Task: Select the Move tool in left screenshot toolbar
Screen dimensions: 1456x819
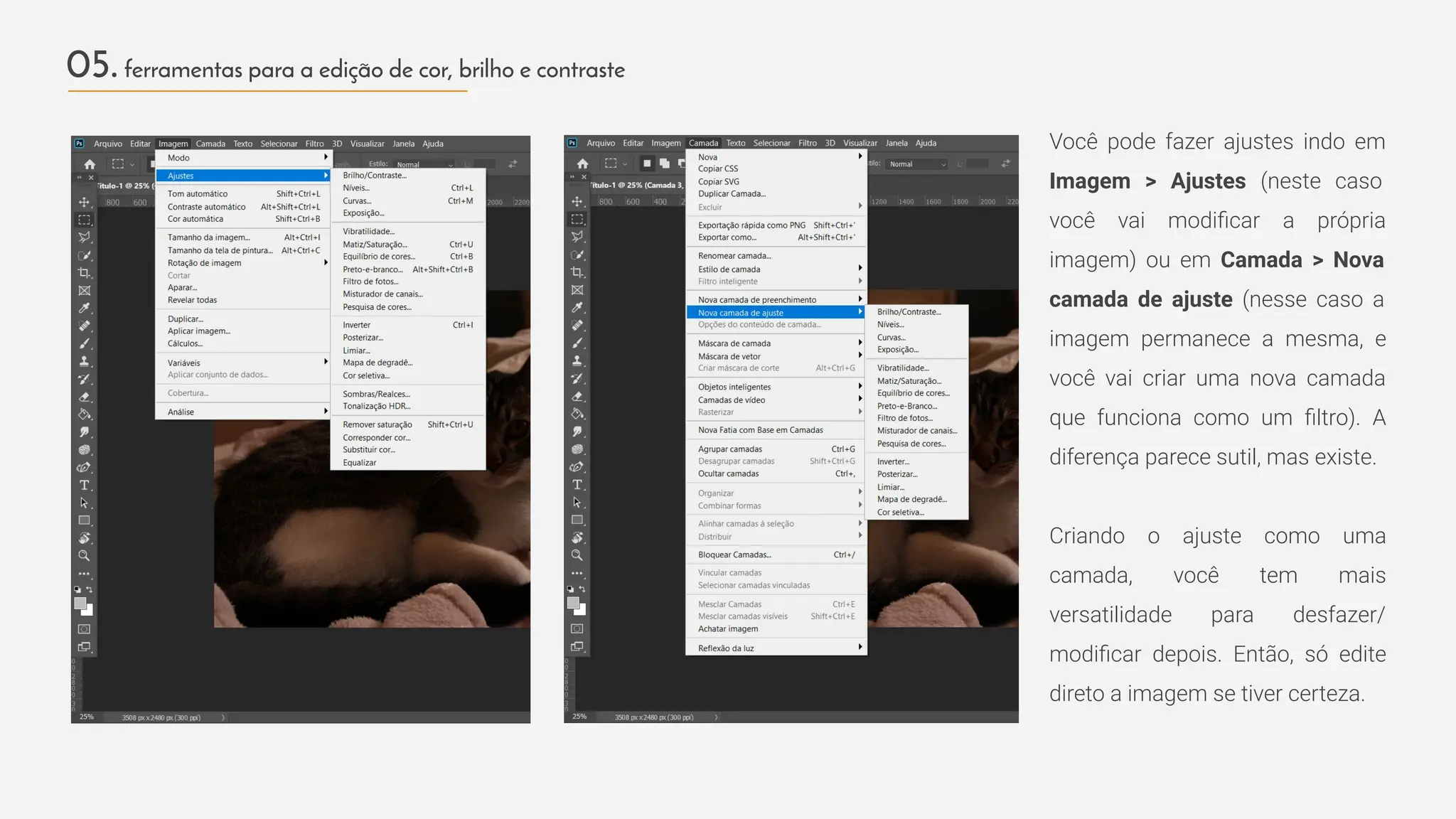Action: click(84, 202)
